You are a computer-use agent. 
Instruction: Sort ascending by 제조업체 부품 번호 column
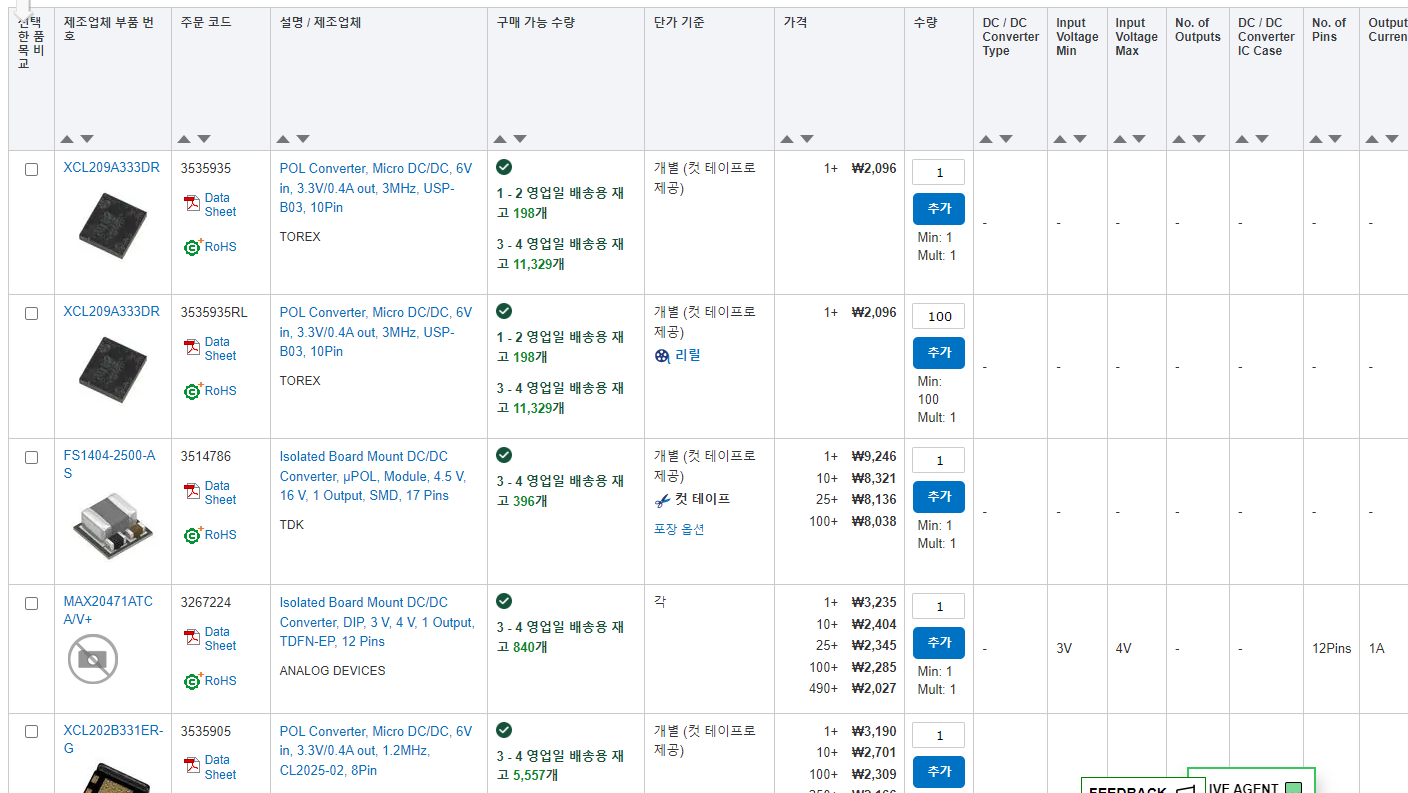(67, 139)
